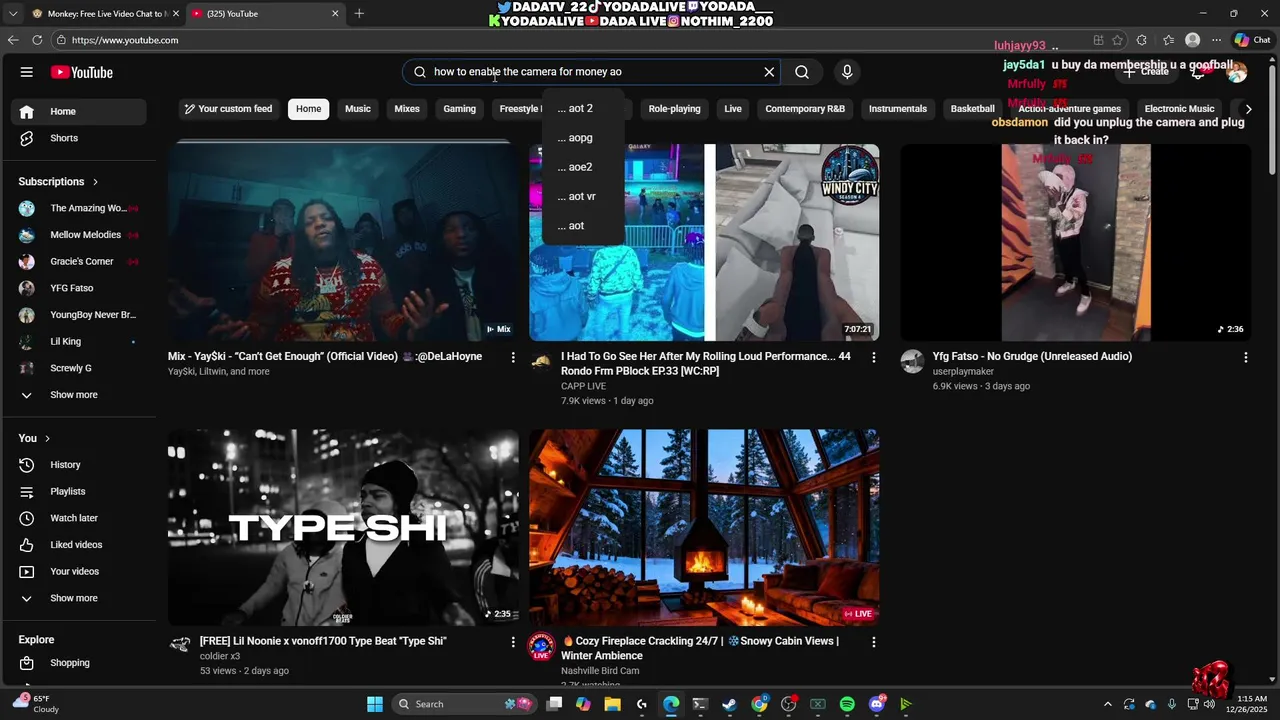Show more category chips arrow

pos(1248,109)
